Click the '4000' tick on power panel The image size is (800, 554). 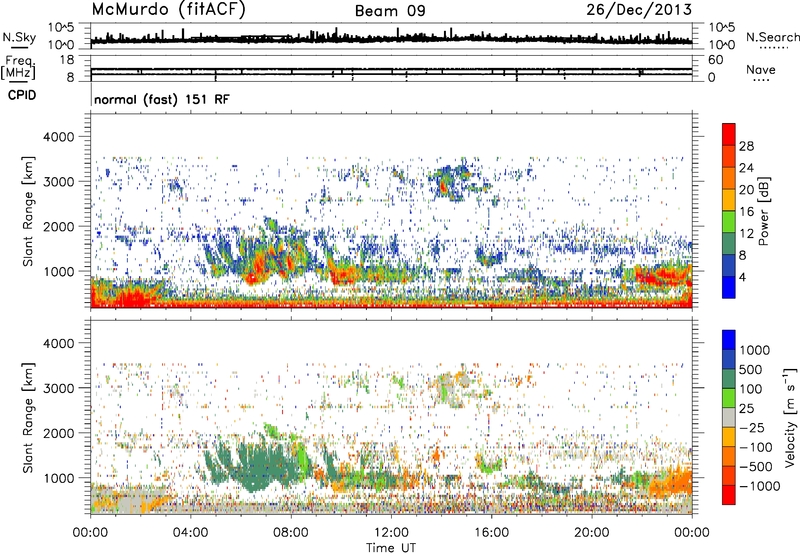[x=59, y=137]
